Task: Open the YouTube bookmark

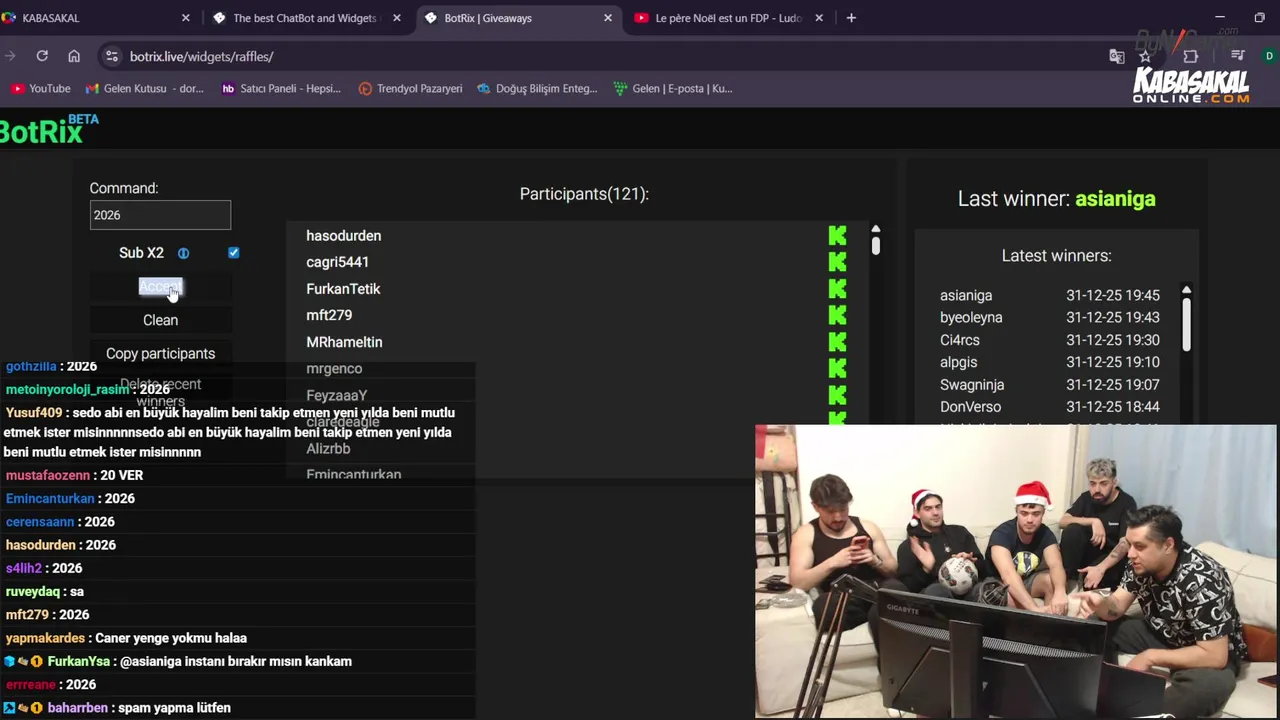Action: click(41, 88)
